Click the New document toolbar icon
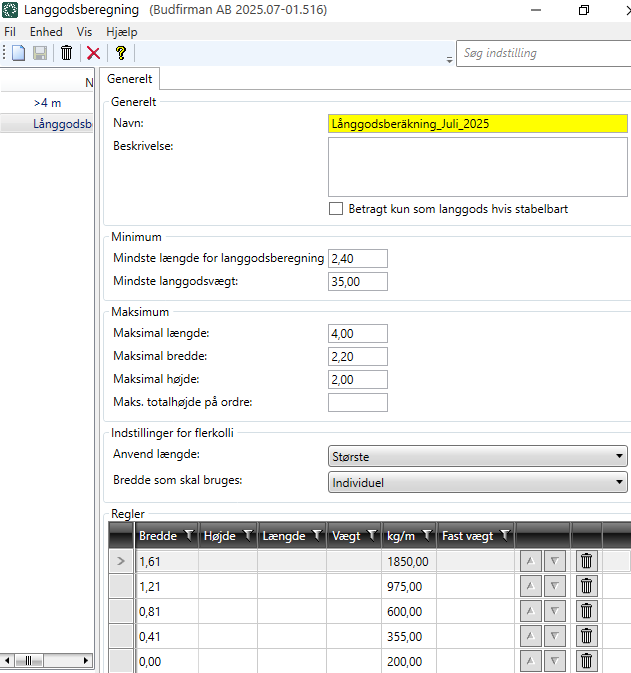631x673 pixels. pos(18,53)
